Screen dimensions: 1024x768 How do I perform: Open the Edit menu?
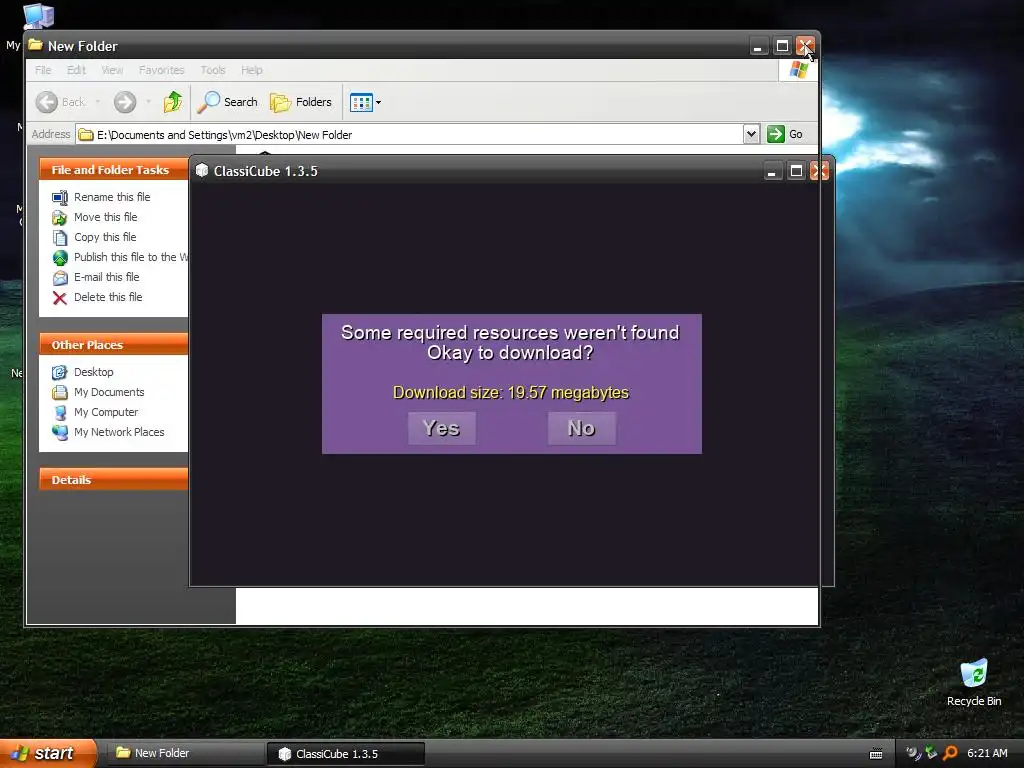click(76, 70)
